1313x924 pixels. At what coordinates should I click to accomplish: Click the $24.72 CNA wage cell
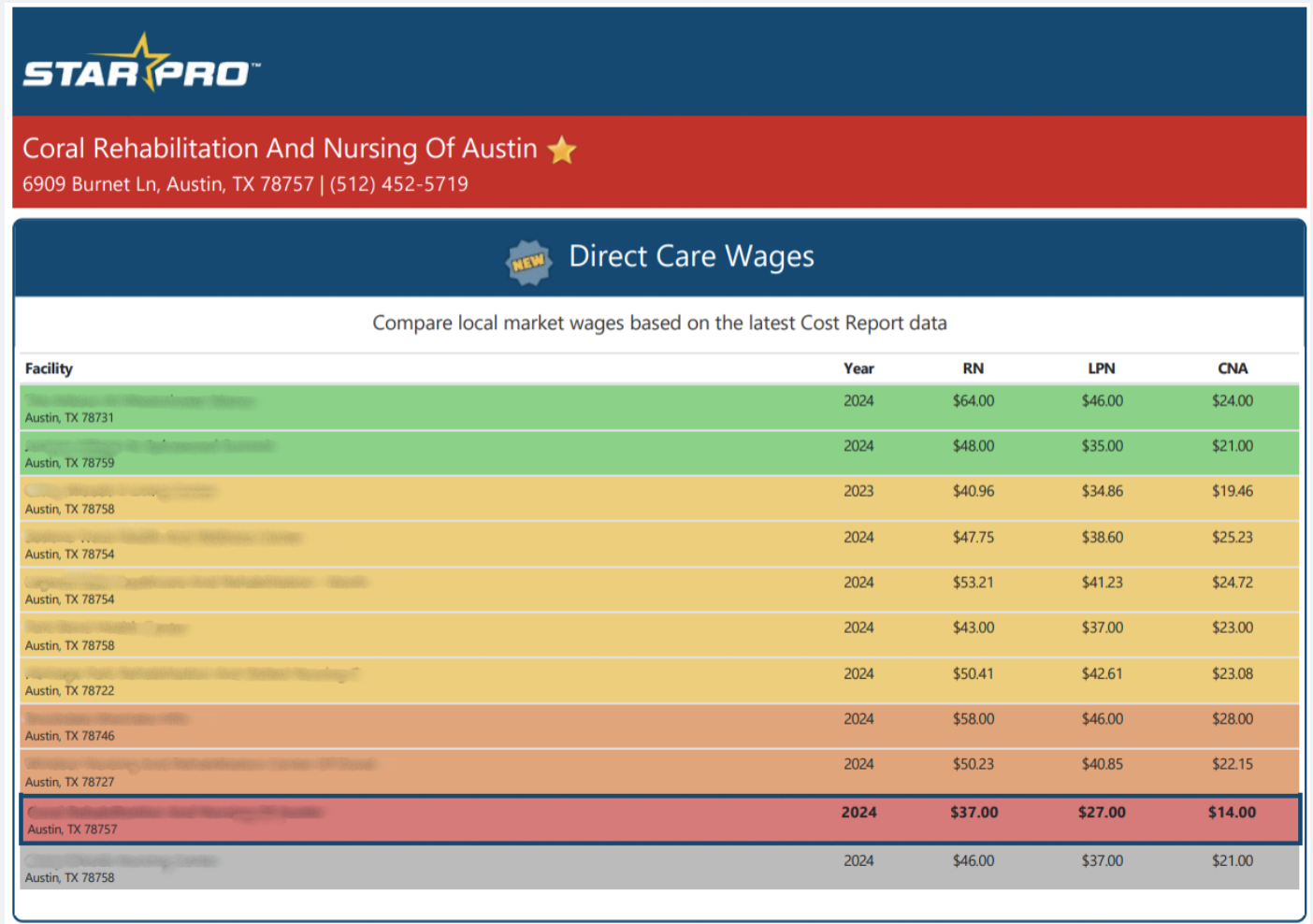pyautogui.click(x=1233, y=583)
